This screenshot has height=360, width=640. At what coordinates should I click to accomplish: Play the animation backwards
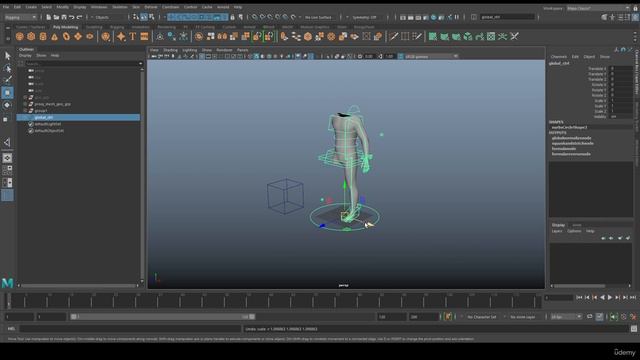[x=602, y=298]
